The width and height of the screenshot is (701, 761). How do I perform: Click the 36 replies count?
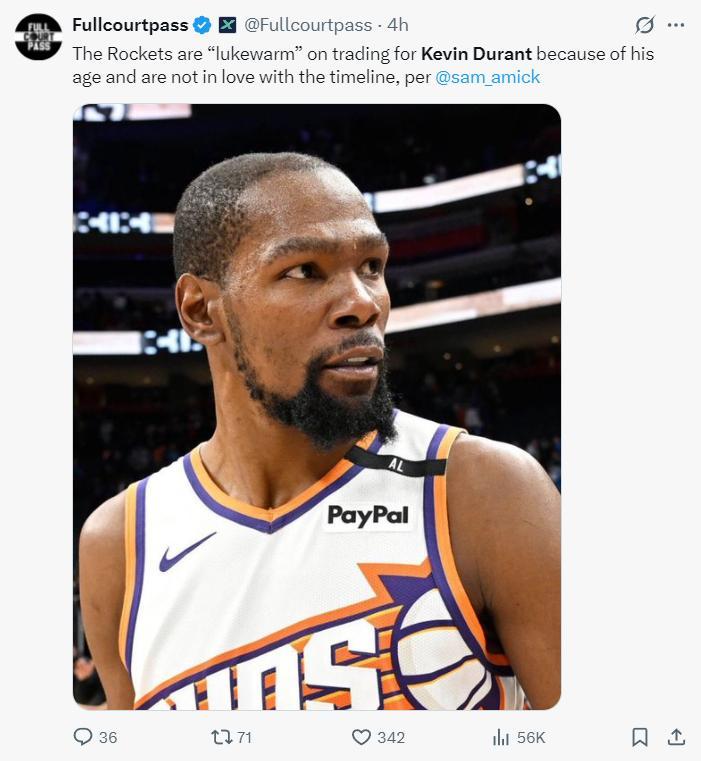(108, 737)
